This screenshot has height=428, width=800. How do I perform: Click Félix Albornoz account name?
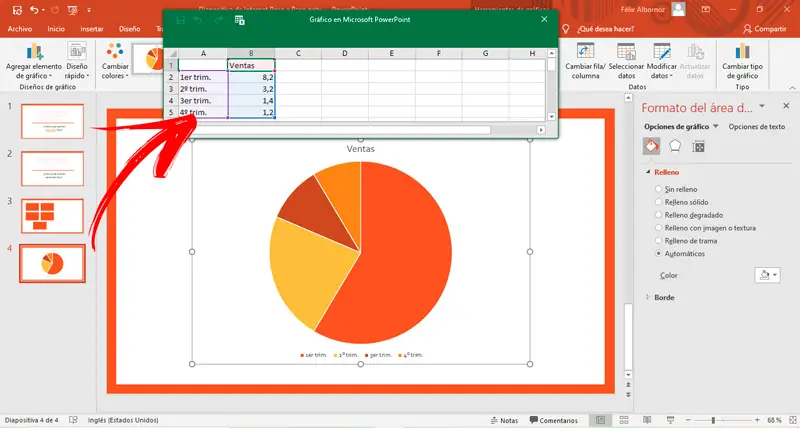pos(644,9)
